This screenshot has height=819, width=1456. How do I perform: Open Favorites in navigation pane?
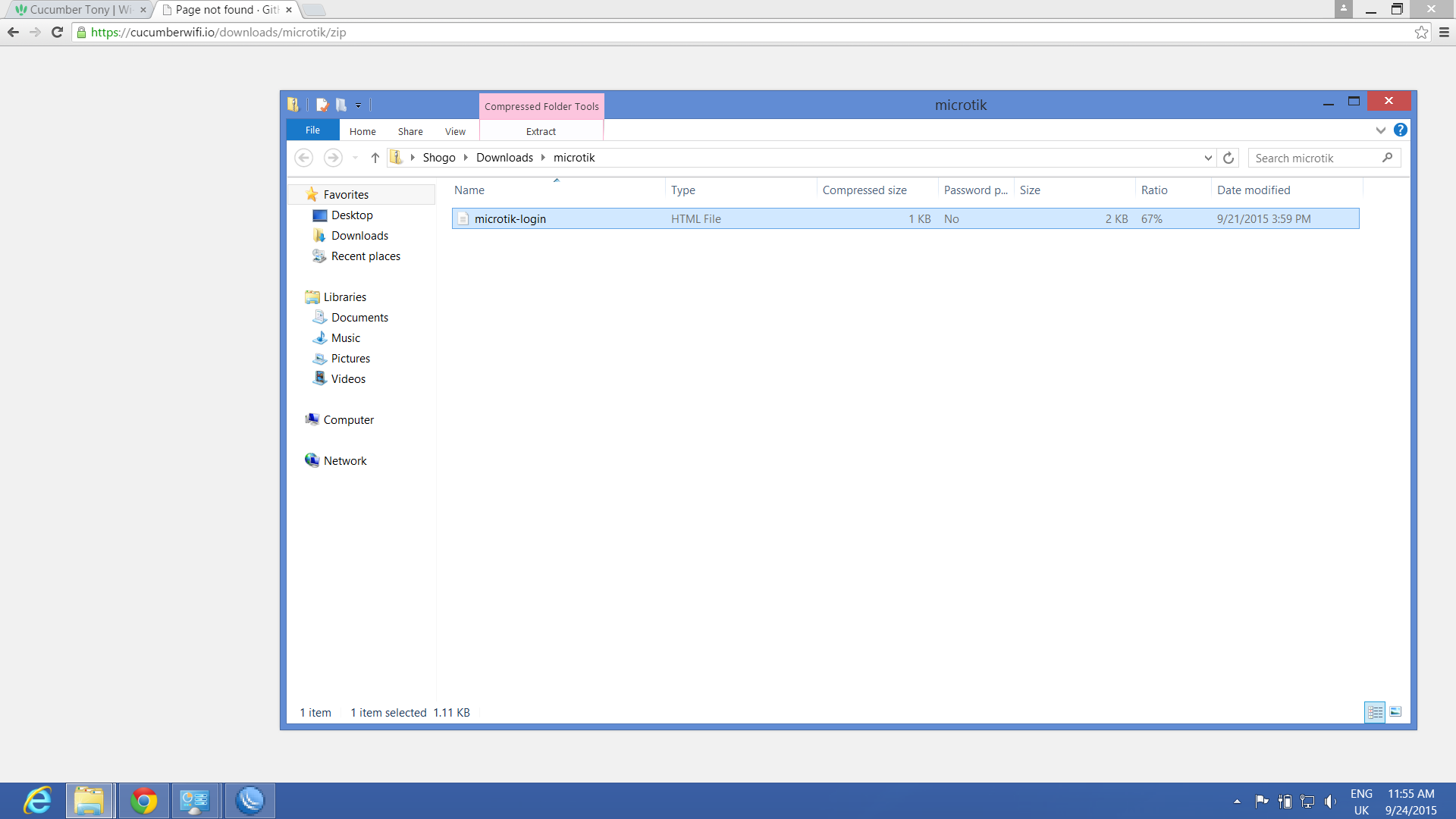click(x=346, y=195)
